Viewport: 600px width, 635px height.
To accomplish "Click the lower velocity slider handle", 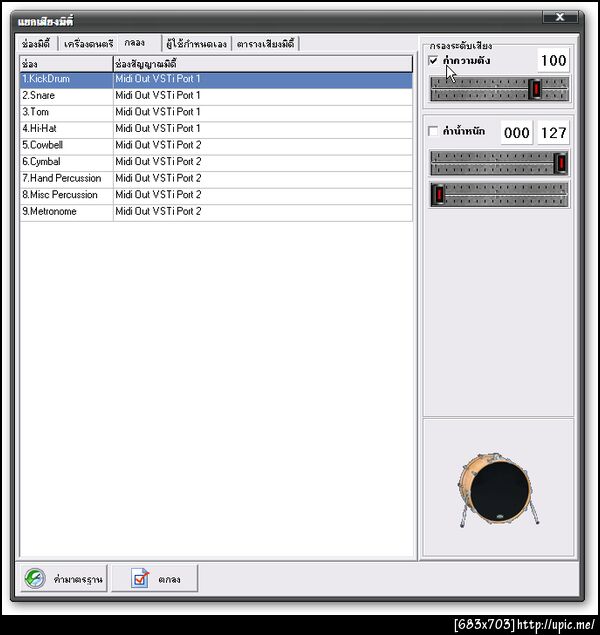I will tap(438, 195).
